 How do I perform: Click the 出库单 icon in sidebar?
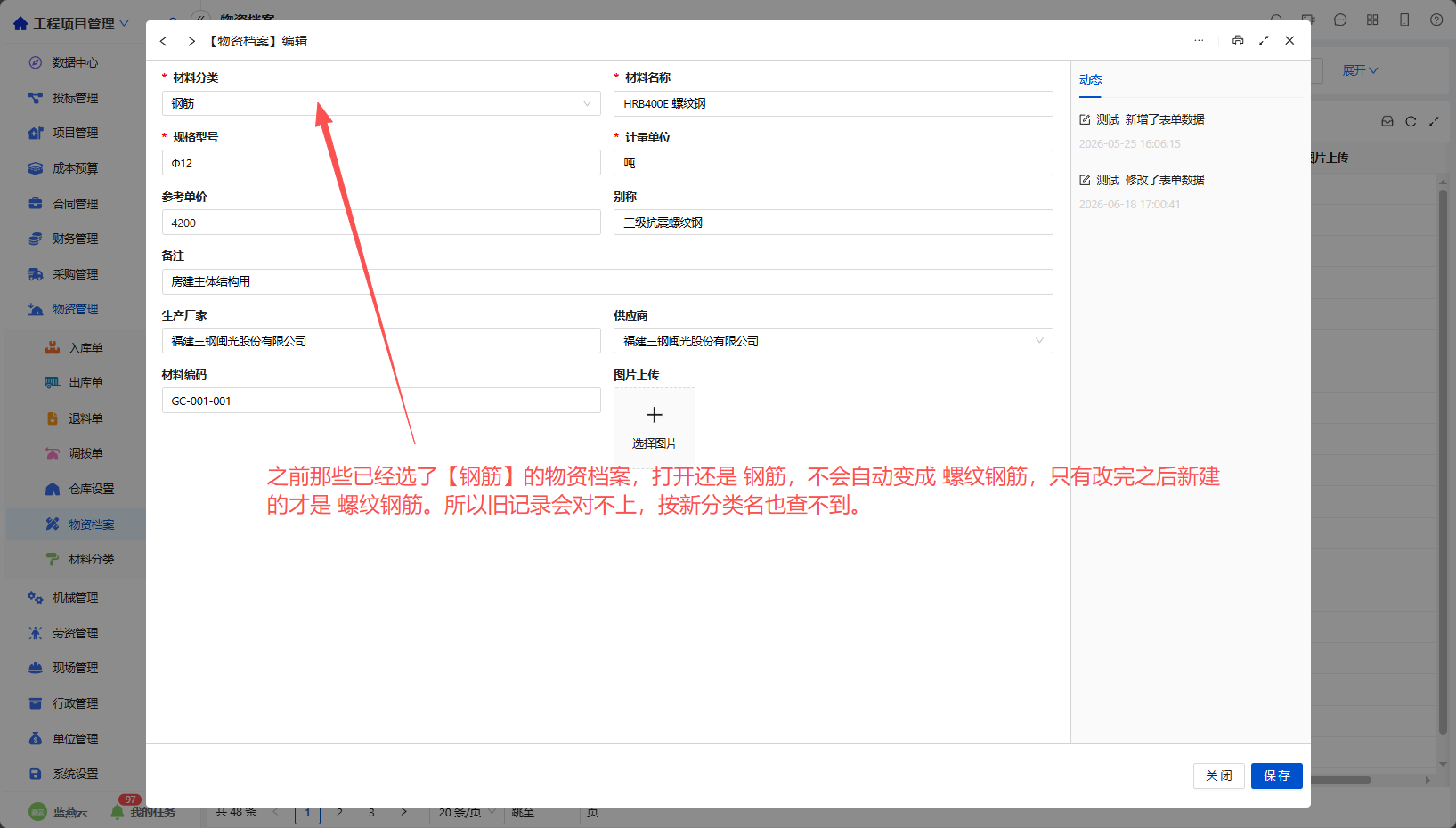pyautogui.click(x=53, y=383)
